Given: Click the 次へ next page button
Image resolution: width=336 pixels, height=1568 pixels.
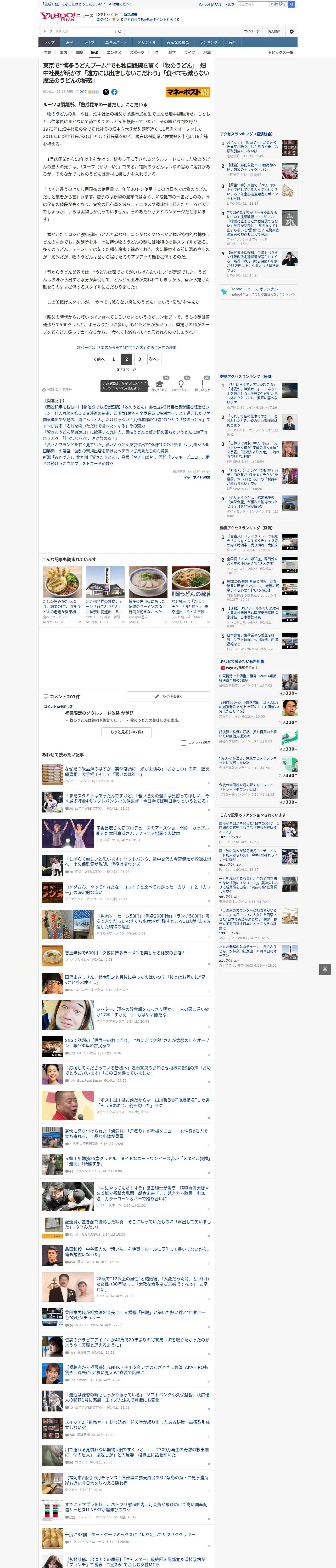Looking at the screenshot, I should pos(154,359).
